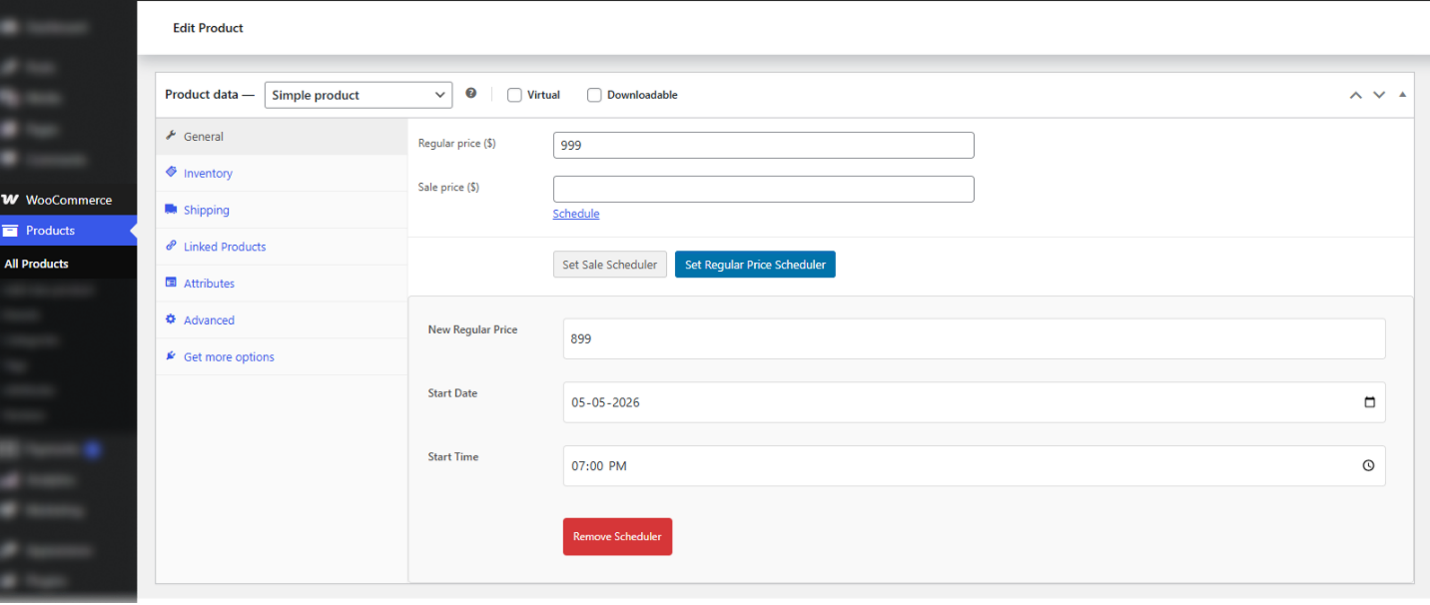
Task: Toggle the Virtual checkbox
Action: coord(514,95)
